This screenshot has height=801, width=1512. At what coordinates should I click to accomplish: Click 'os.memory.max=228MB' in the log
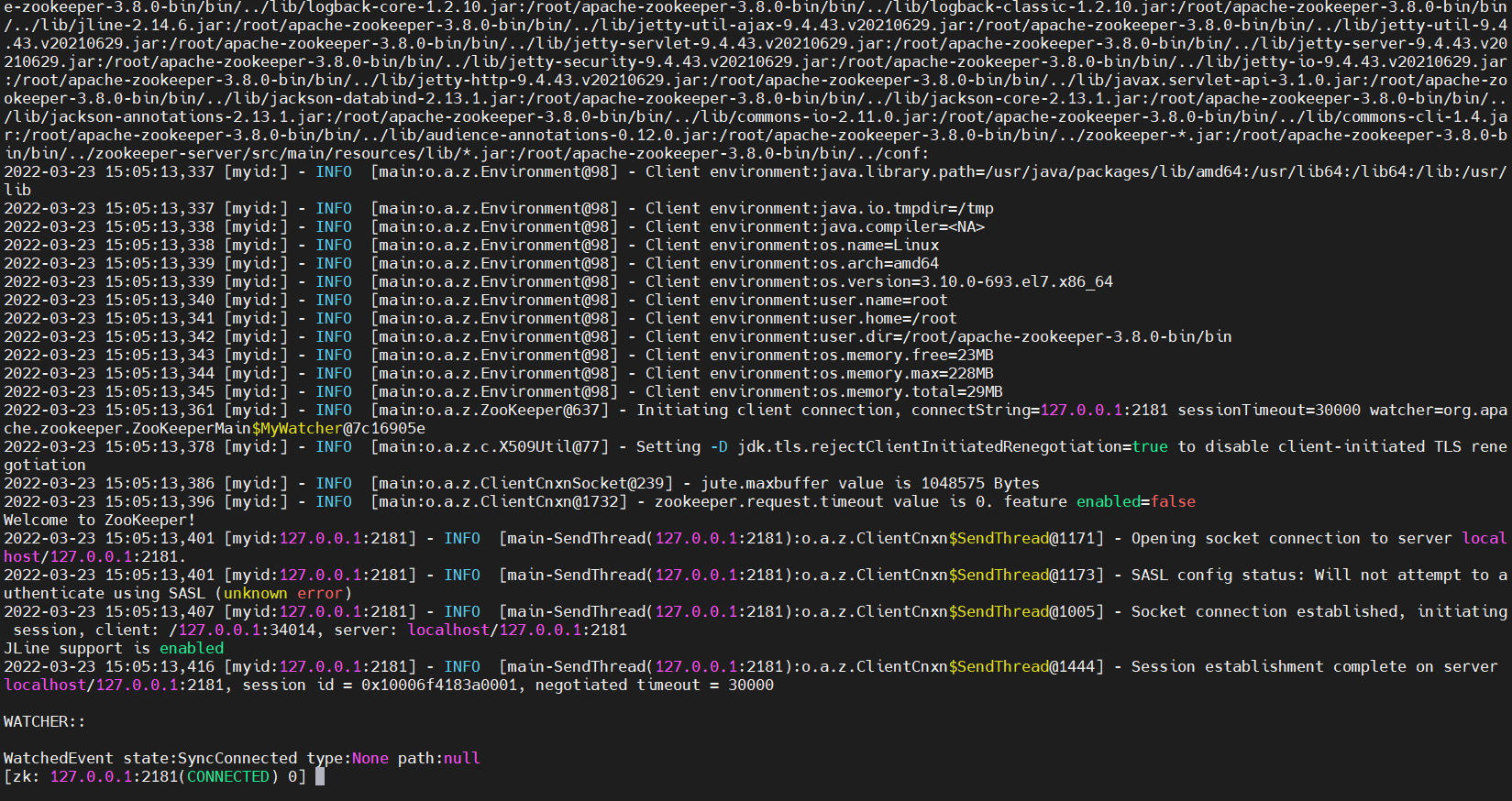(x=907, y=373)
